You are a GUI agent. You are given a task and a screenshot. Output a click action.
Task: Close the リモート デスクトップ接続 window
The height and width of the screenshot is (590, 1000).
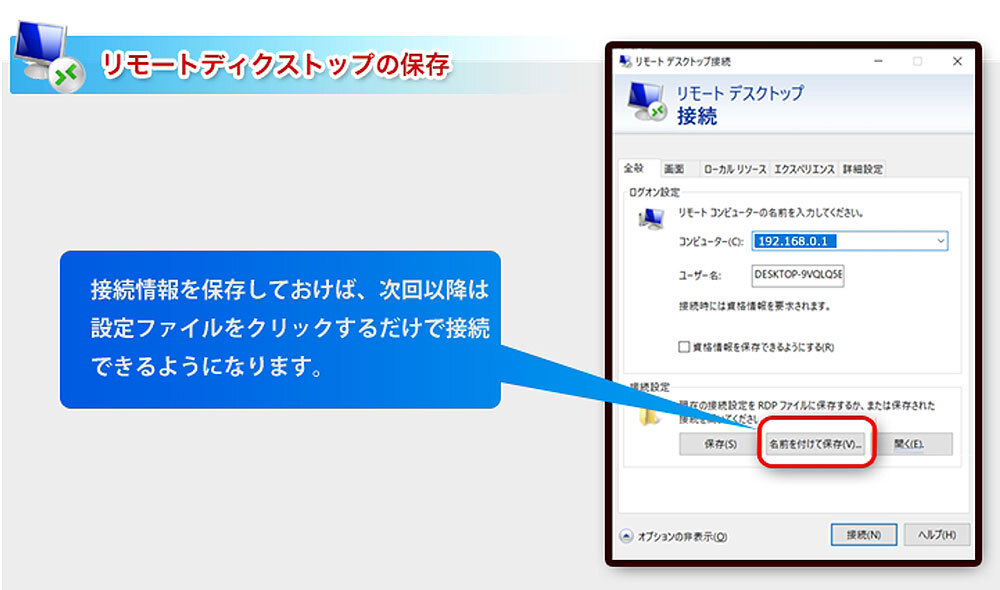957,61
